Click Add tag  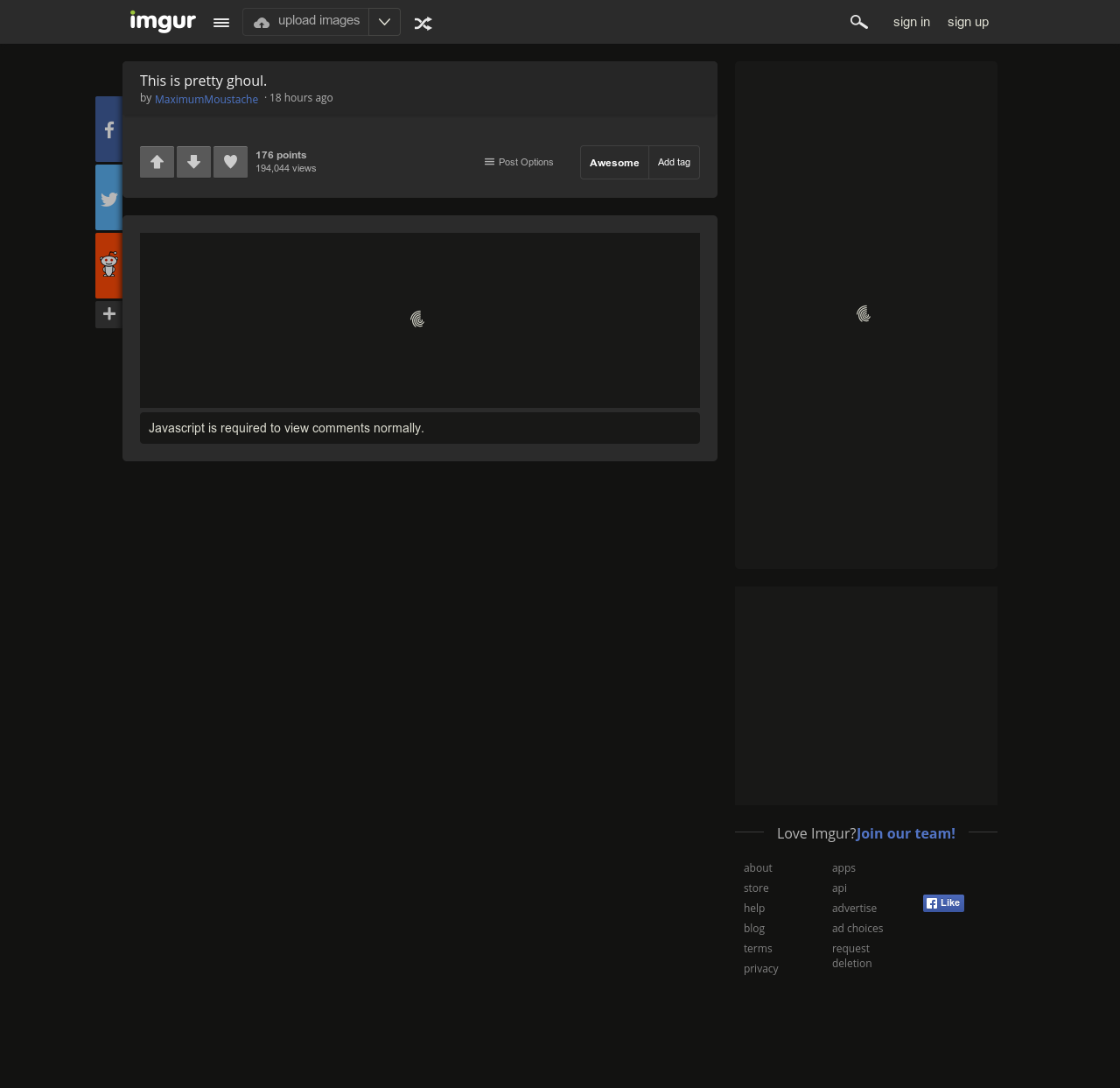click(x=674, y=163)
